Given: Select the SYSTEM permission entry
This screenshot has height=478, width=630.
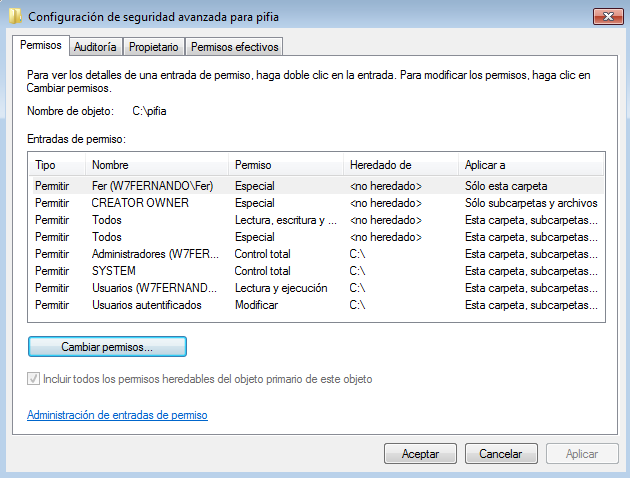Looking at the screenshot, I should click(x=316, y=271).
